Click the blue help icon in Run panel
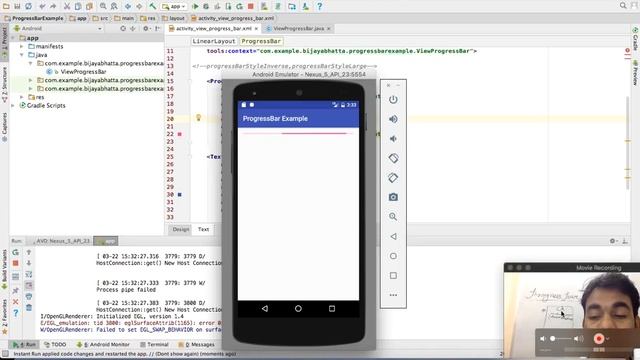640x360 pixels. tap(16, 313)
